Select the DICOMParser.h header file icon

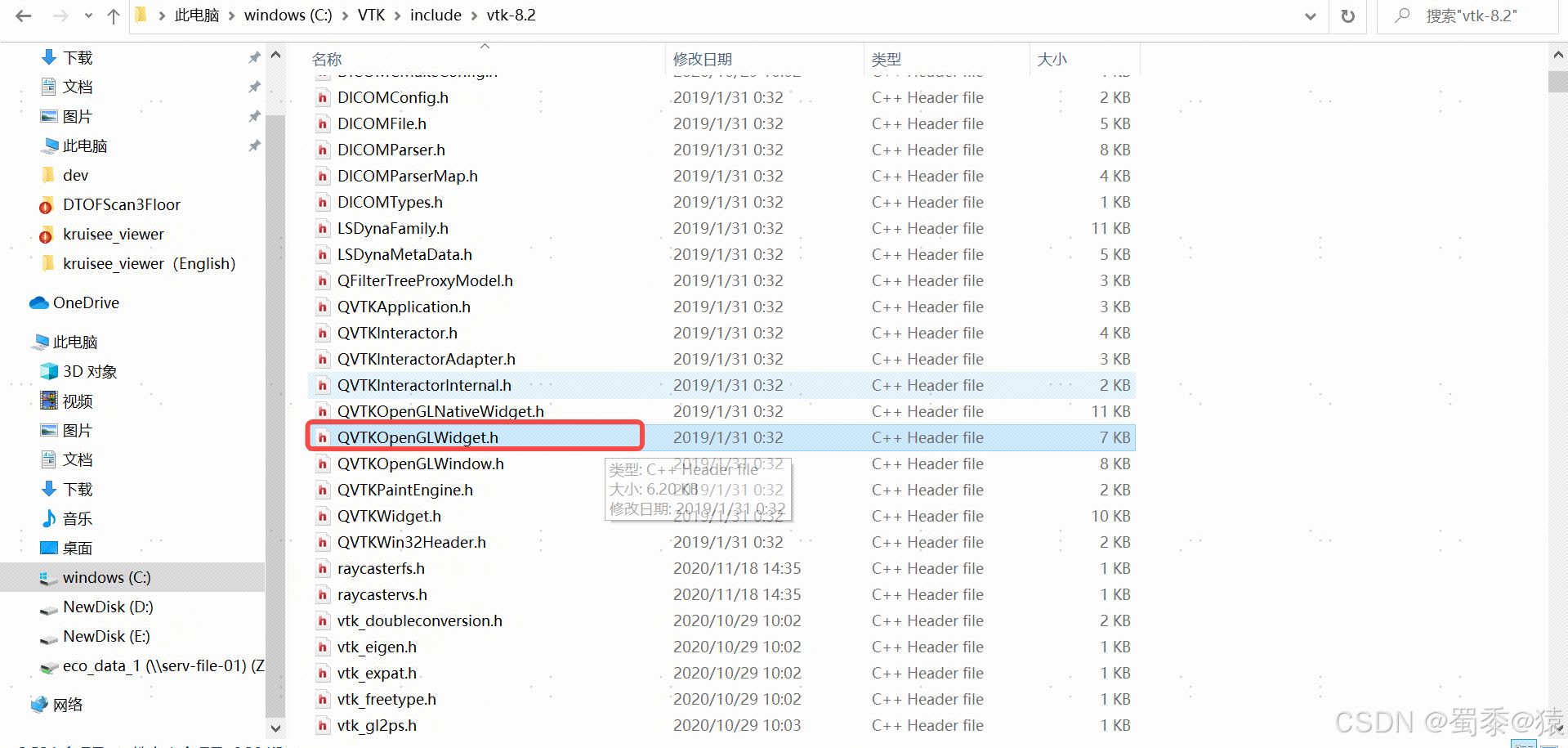point(324,150)
